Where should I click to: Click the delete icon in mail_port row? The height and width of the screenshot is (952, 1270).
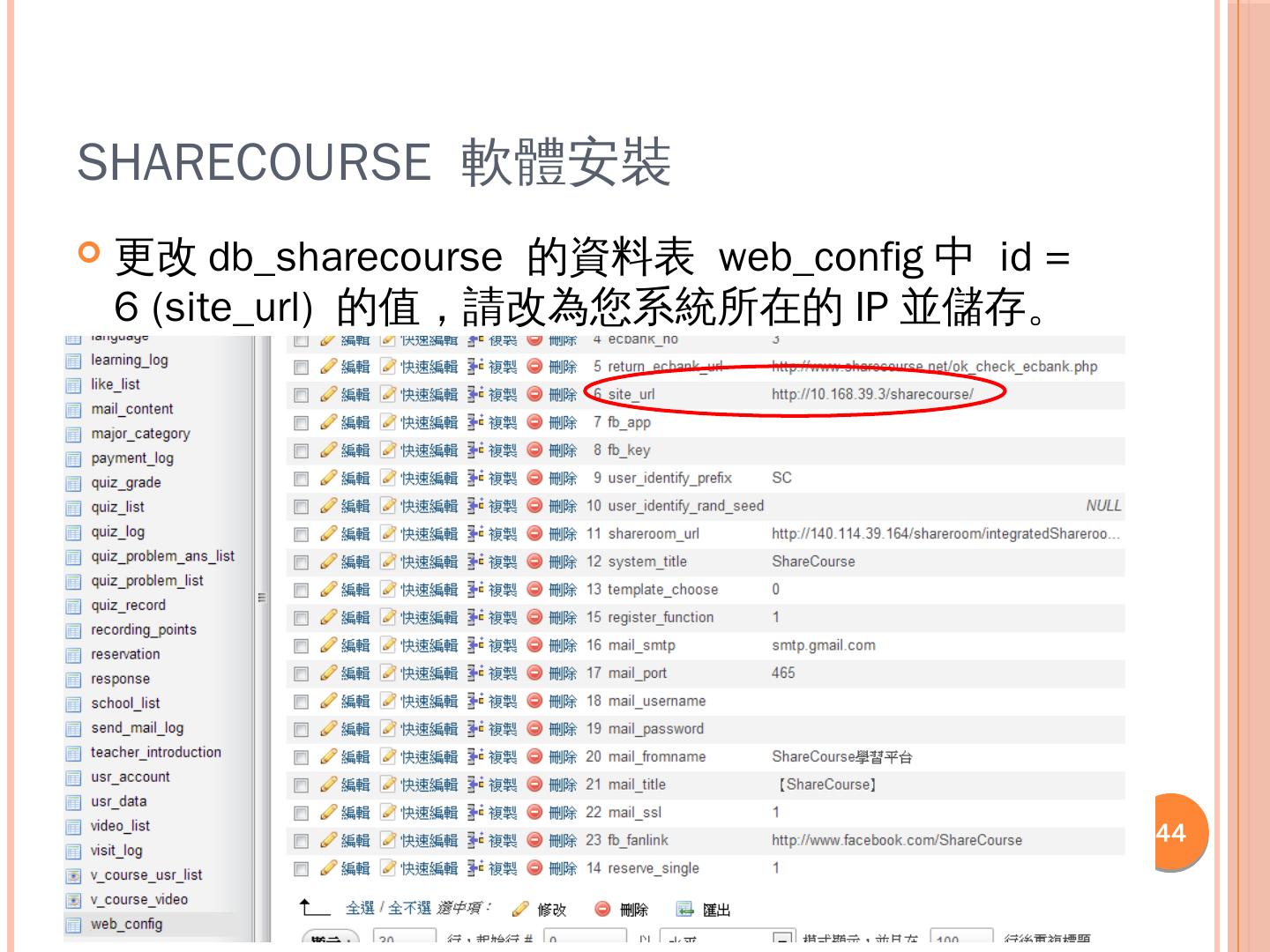pos(534,673)
